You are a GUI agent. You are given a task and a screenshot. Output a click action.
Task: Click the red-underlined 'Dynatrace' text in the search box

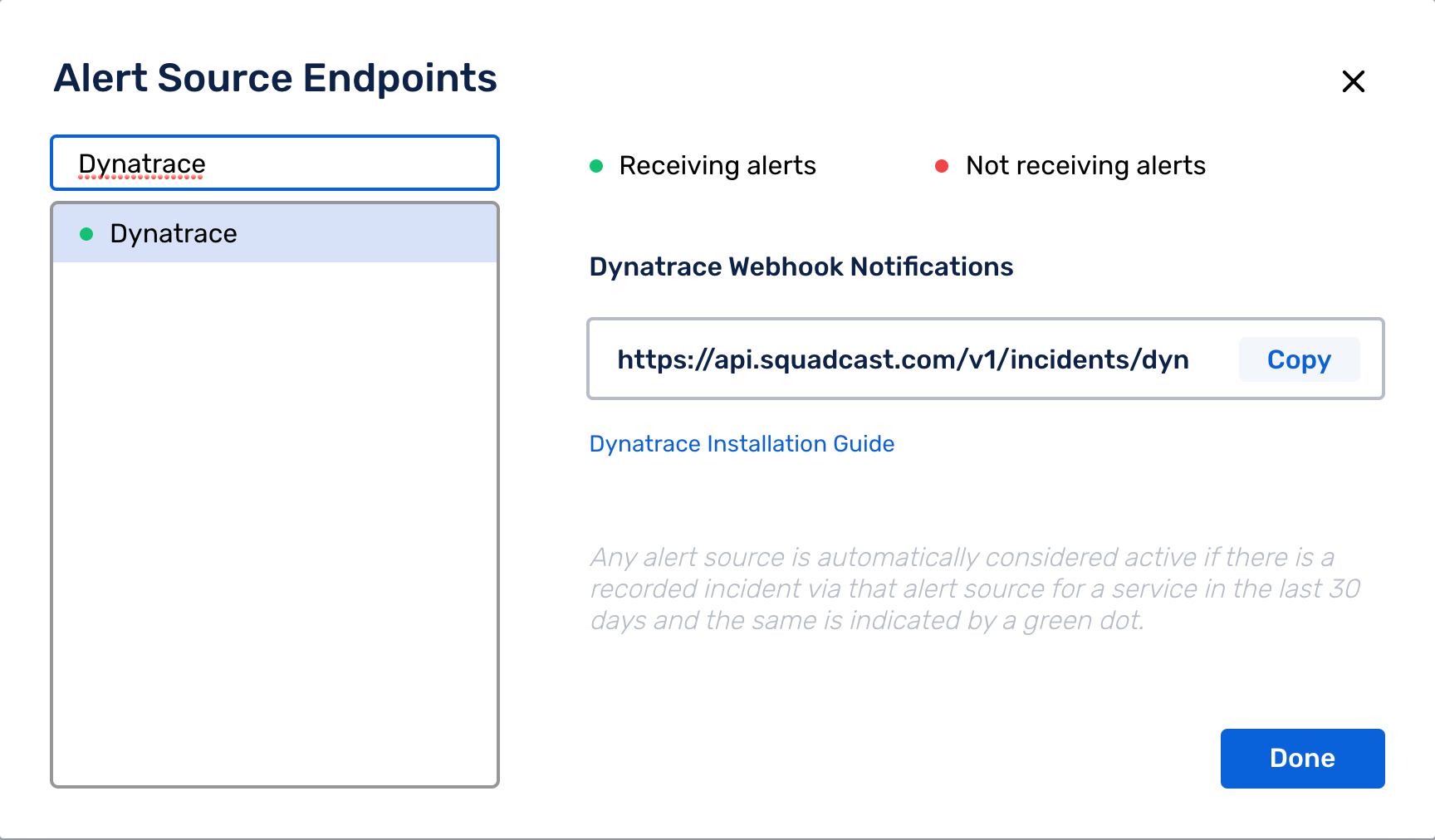pyautogui.click(x=142, y=164)
